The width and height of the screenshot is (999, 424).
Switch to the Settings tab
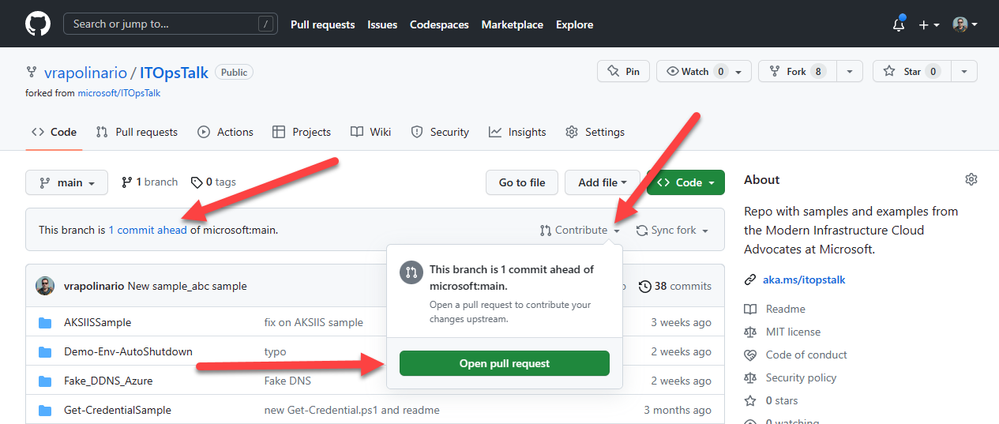tap(595, 132)
